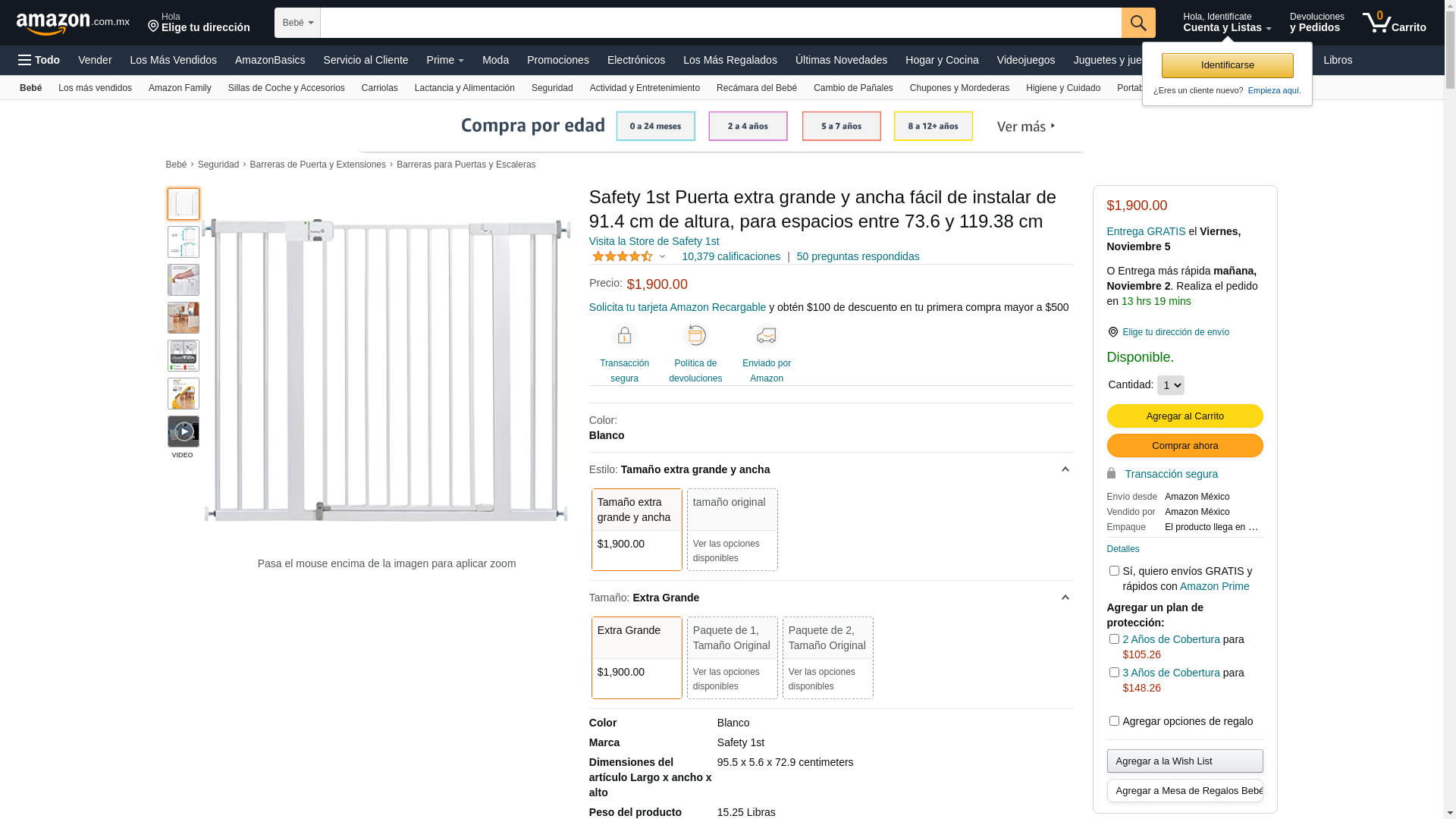Check the 2-year coverage protection plan
1456x819 pixels.
click(1114, 639)
